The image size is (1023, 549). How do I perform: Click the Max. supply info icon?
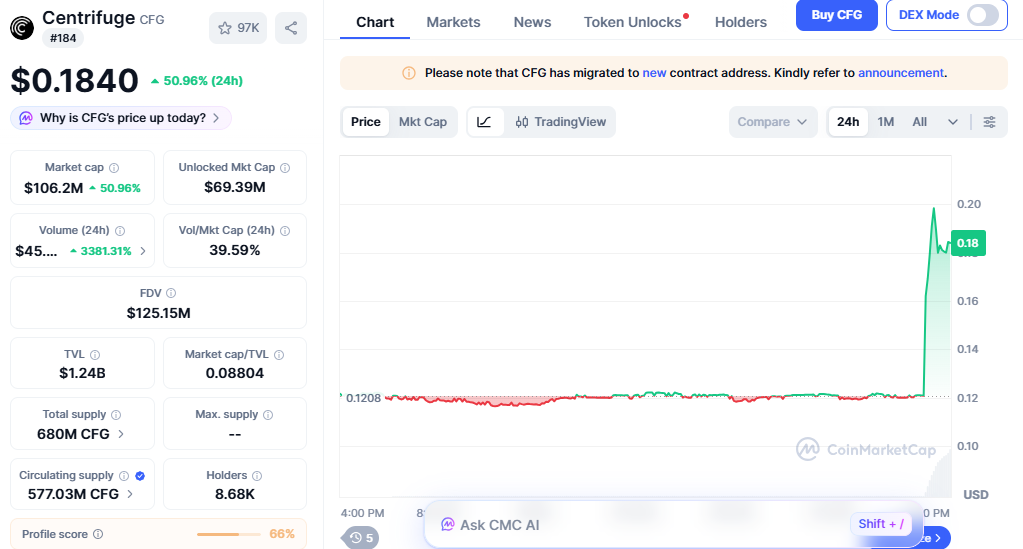268,415
